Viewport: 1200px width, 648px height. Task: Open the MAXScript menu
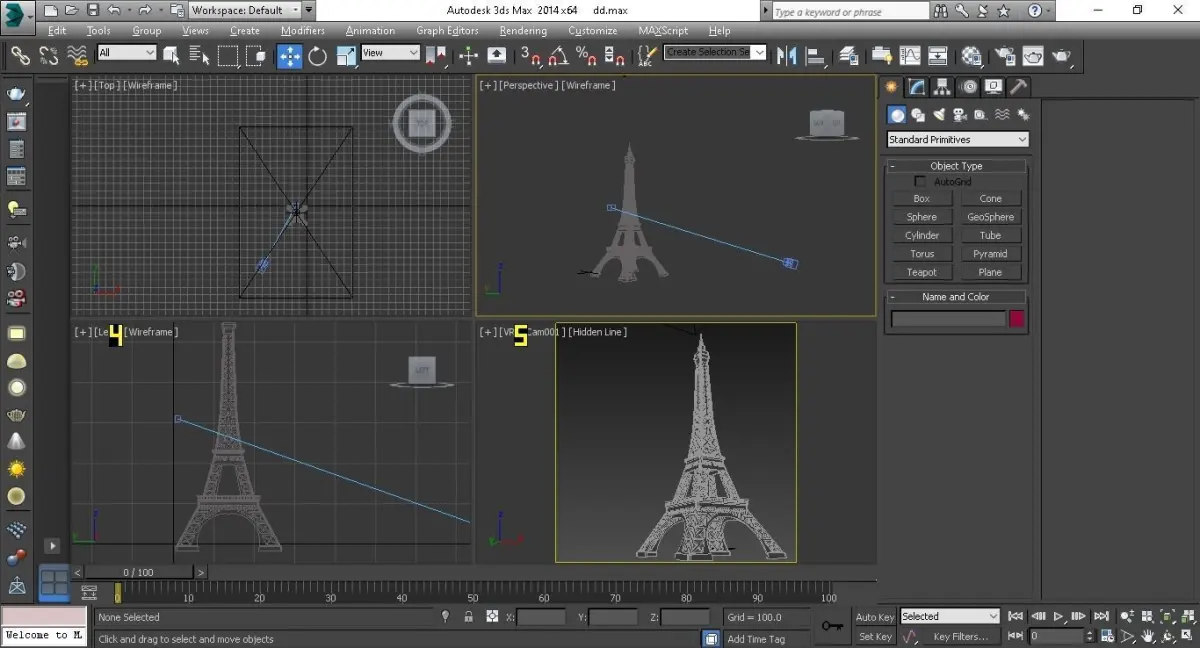pyautogui.click(x=664, y=31)
